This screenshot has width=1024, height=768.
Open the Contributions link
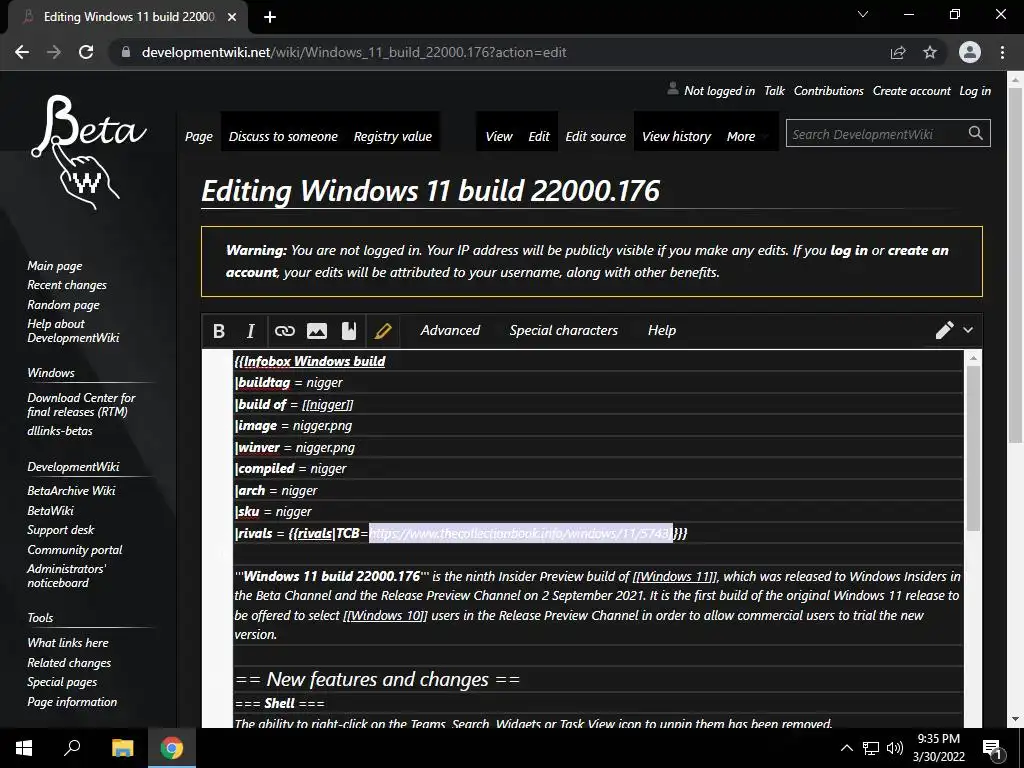828,91
